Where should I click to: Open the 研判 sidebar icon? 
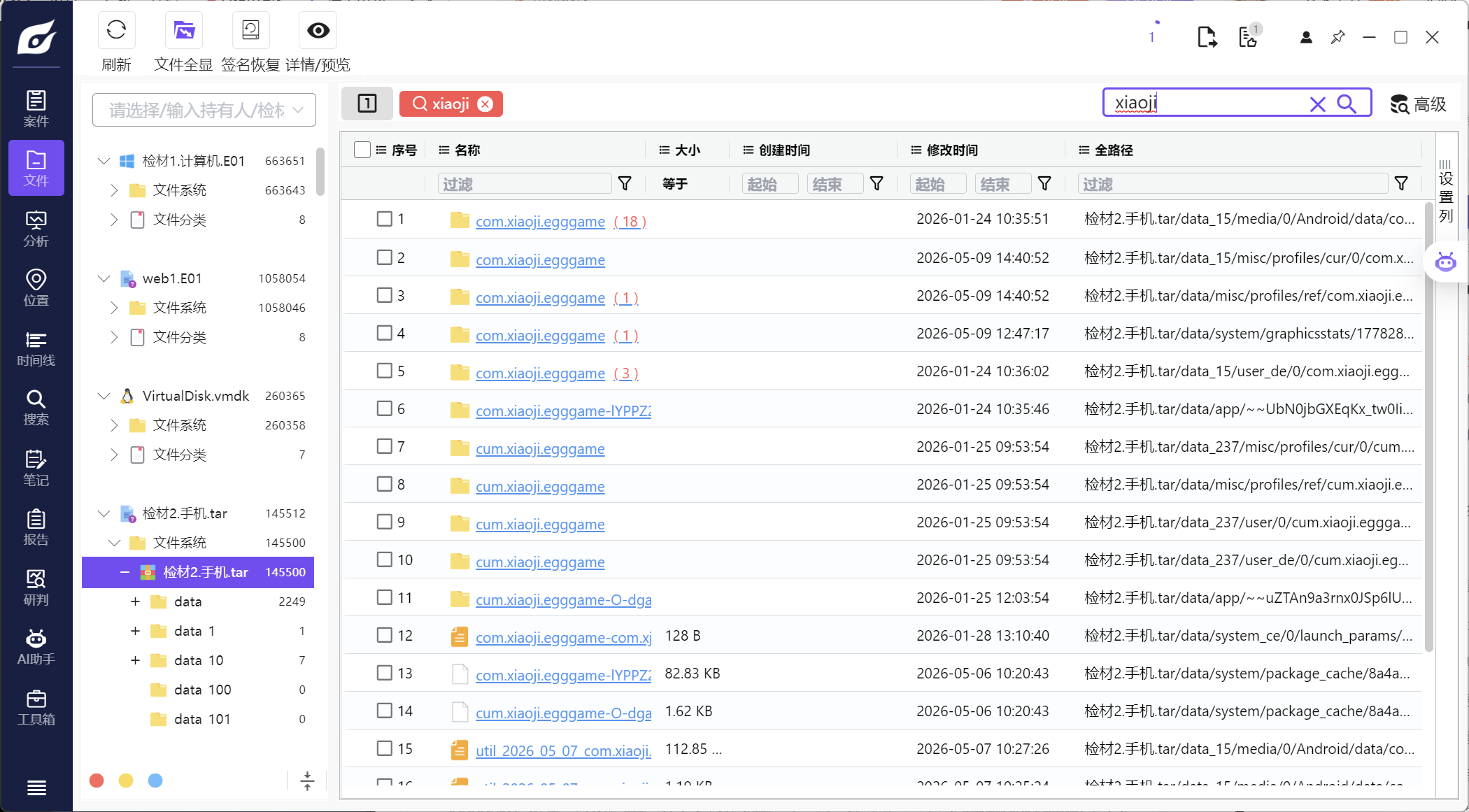coord(36,587)
